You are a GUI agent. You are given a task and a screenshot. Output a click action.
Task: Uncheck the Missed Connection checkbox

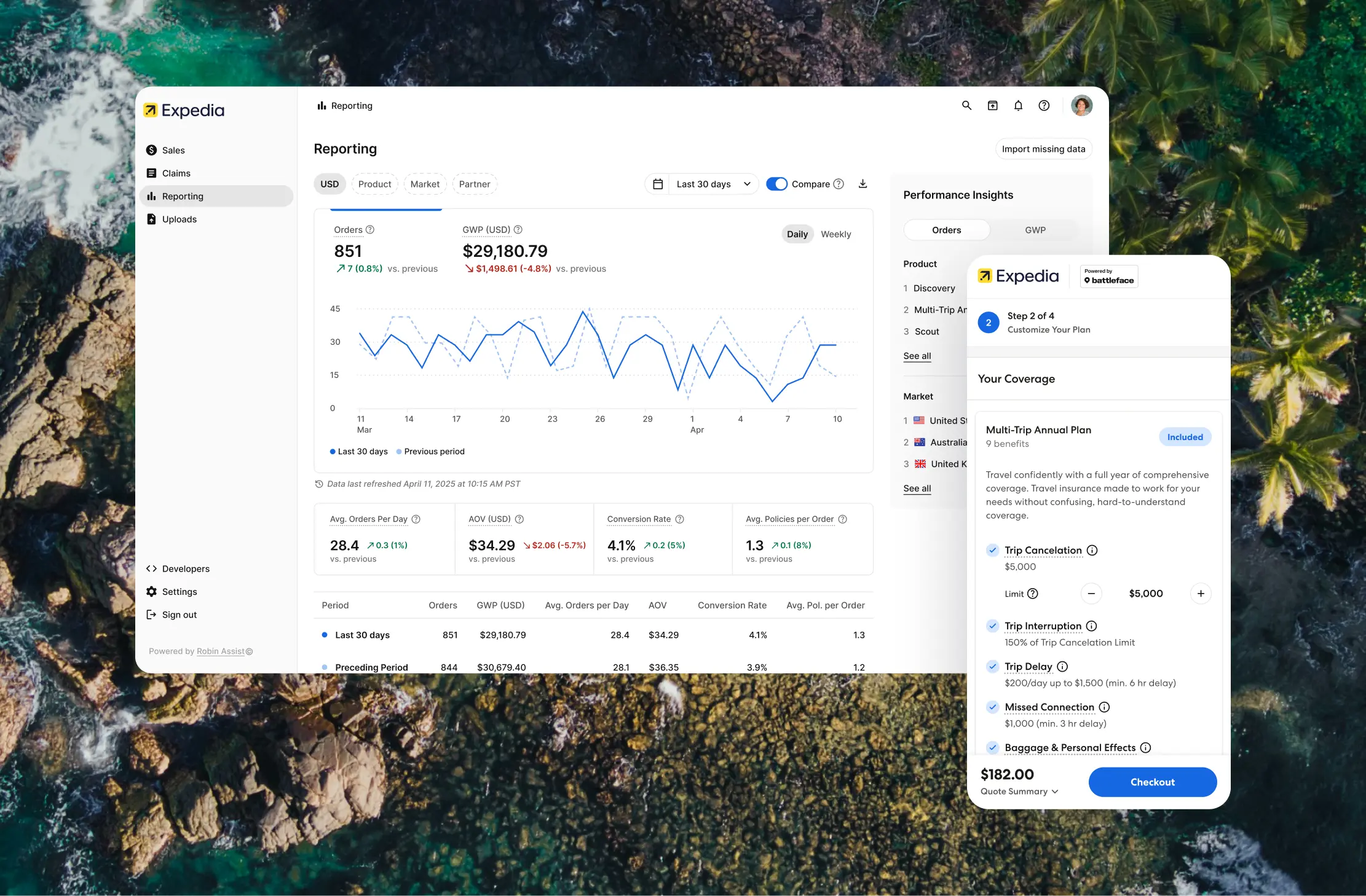(x=992, y=707)
